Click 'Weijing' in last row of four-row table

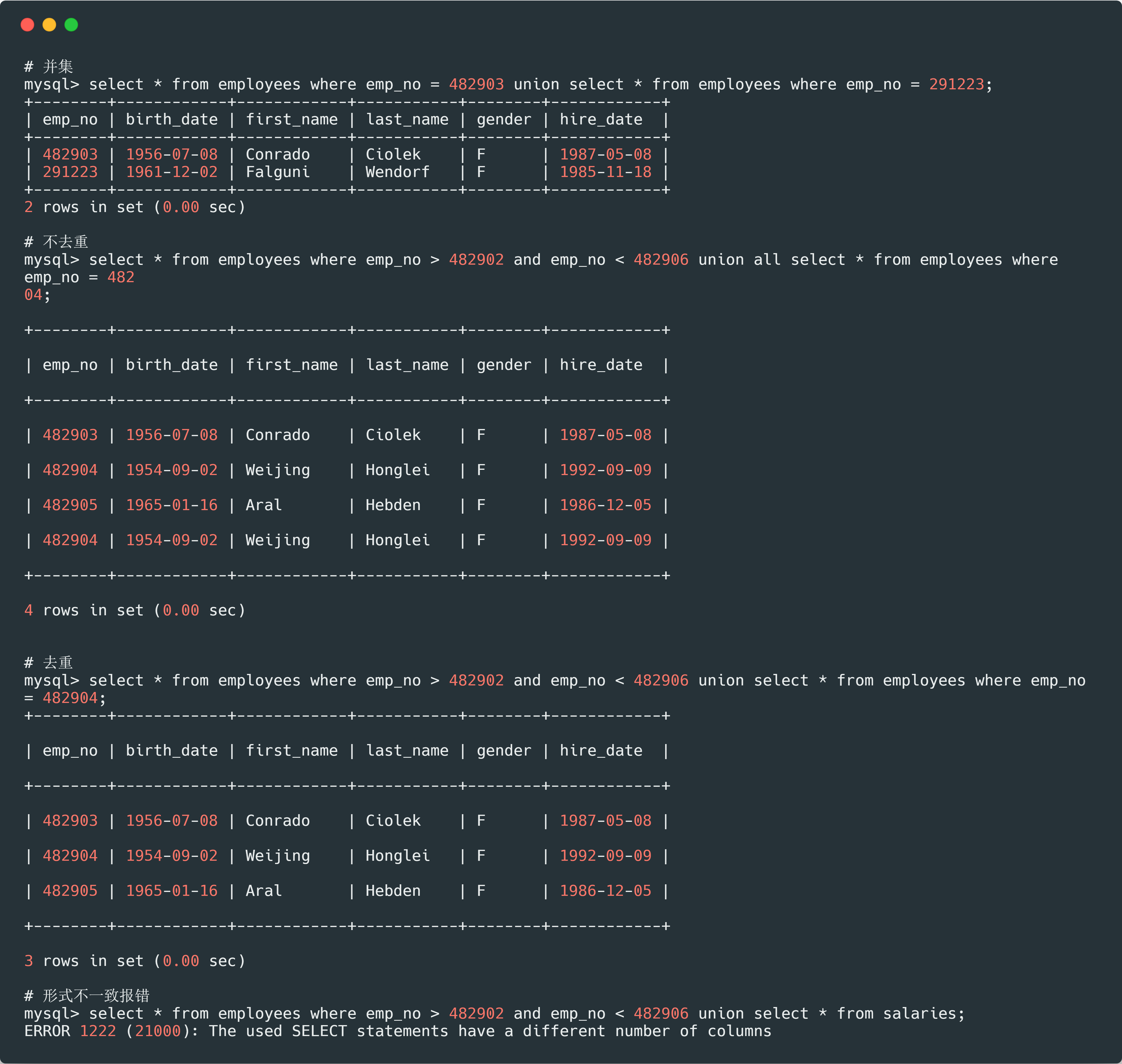coord(278,540)
